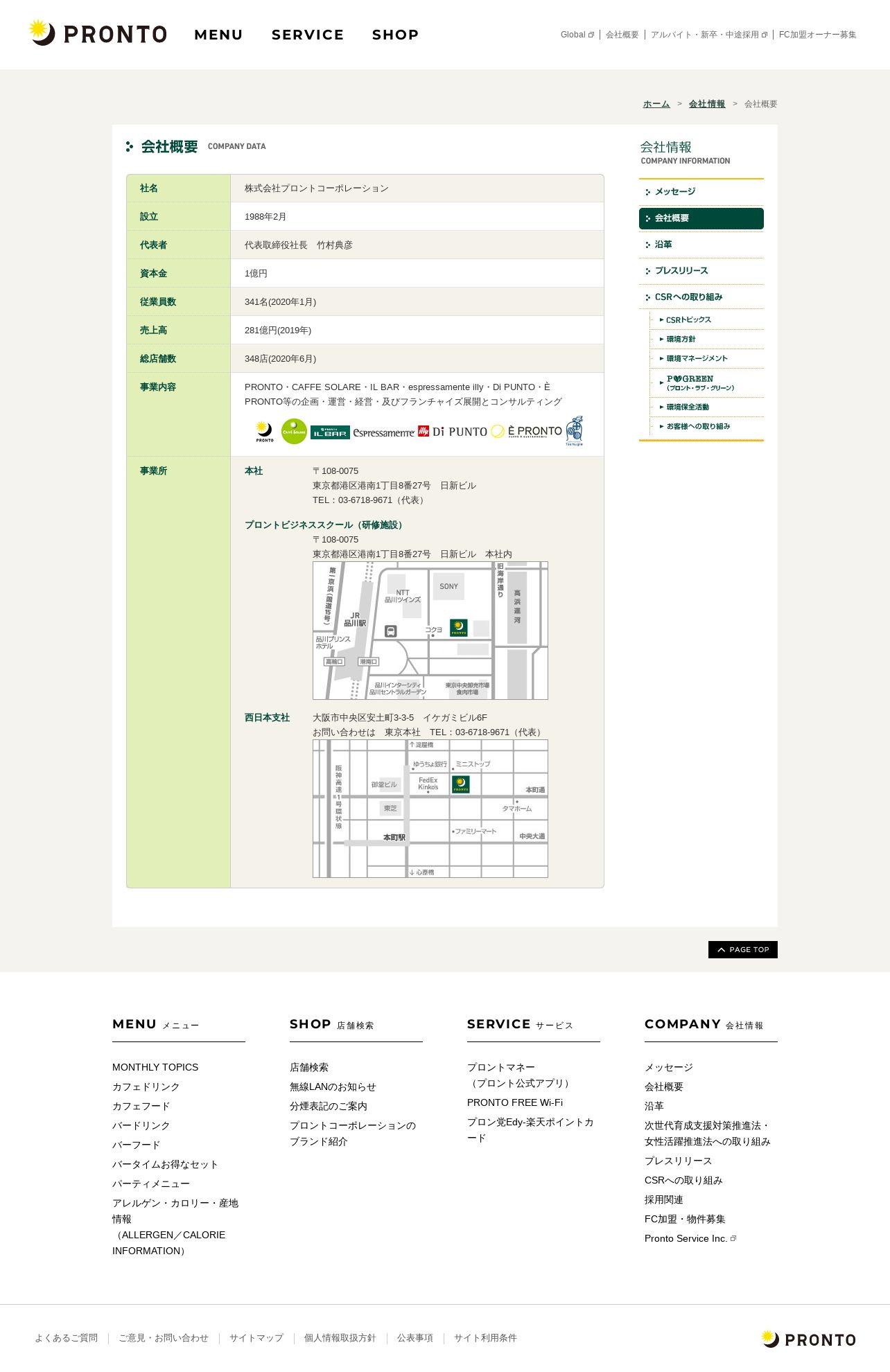The height and width of the screenshot is (1372, 890).
Task: Open MONTHLY TOPICS footer link
Action: [x=155, y=1067]
